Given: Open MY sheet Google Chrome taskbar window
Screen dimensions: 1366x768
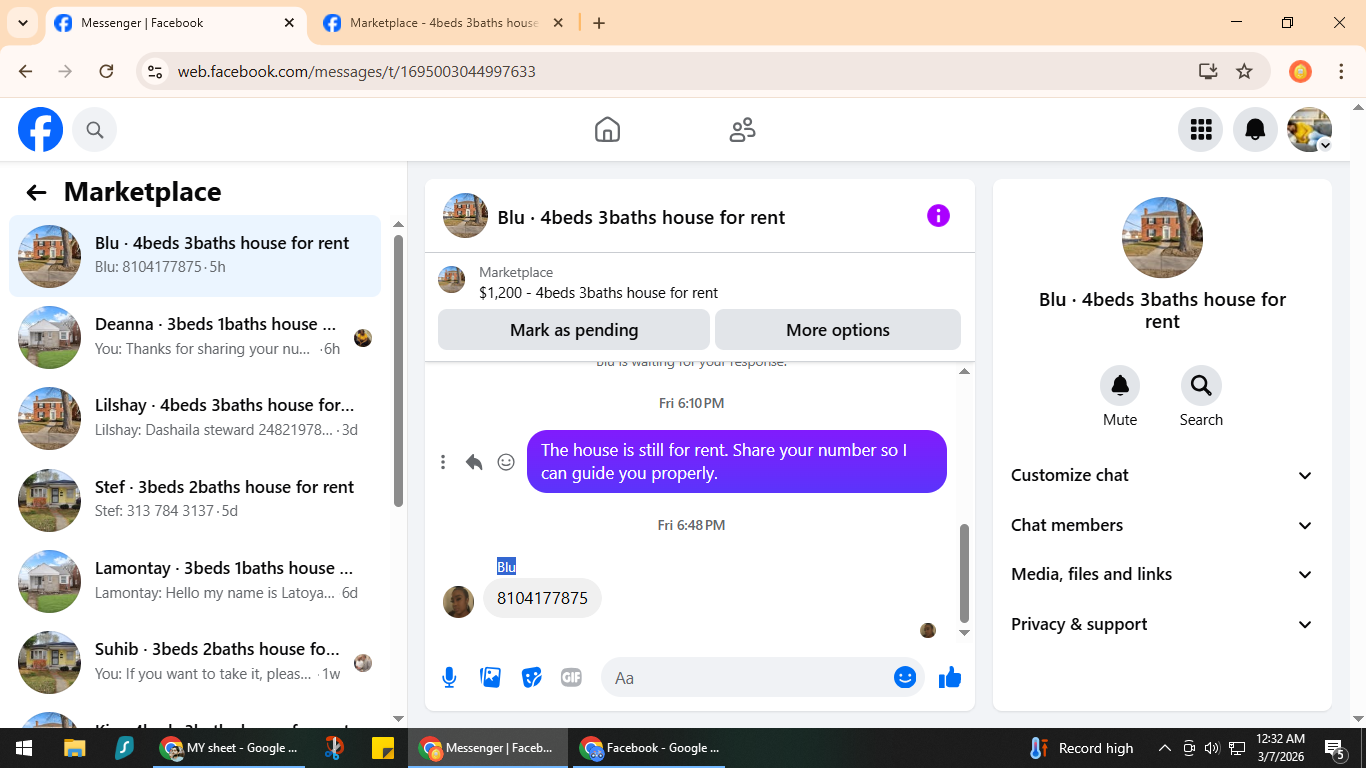Looking at the screenshot, I should 229,748.
